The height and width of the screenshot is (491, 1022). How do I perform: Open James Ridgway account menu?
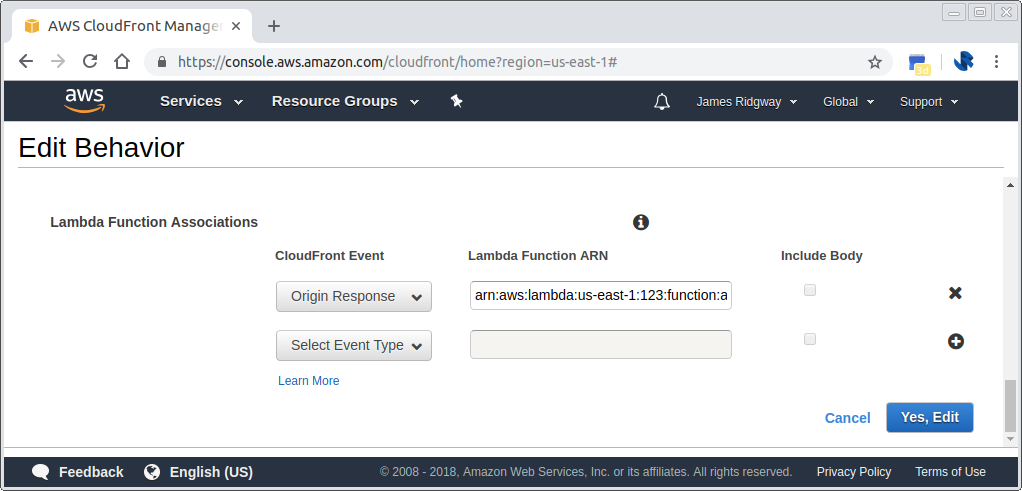(747, 102)
